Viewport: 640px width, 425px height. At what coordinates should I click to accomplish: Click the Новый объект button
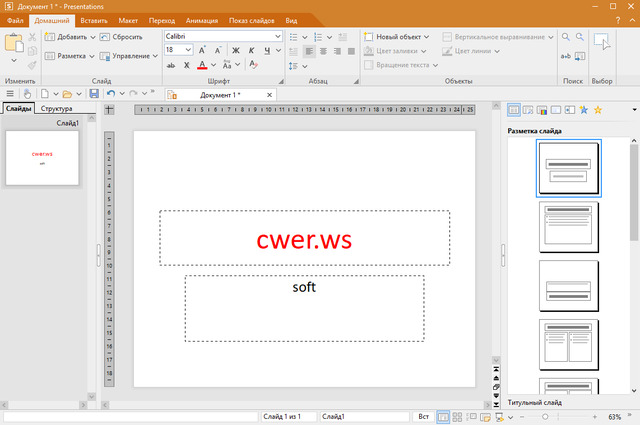pos(394,37)
